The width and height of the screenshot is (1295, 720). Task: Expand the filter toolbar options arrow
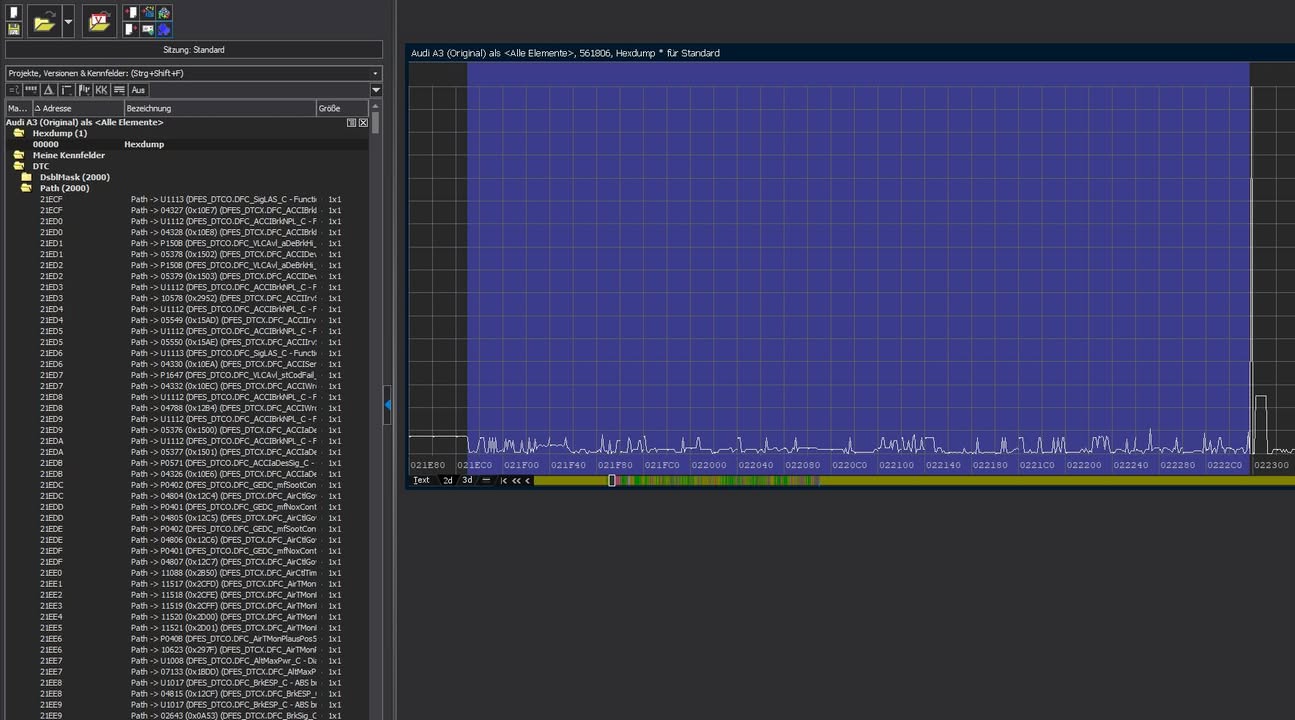coord(376,90)
